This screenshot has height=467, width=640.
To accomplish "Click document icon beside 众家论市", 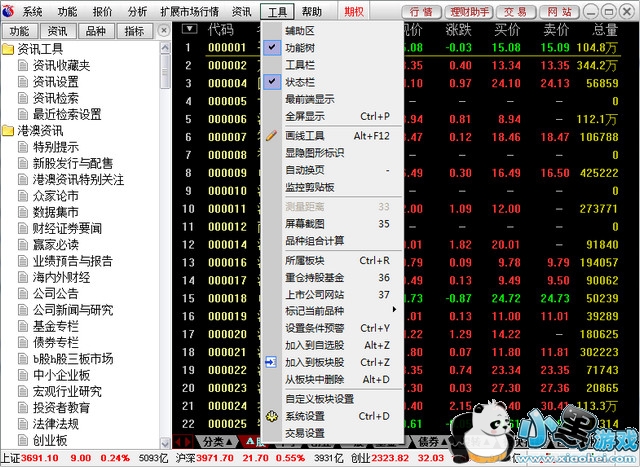I will 23,196.
